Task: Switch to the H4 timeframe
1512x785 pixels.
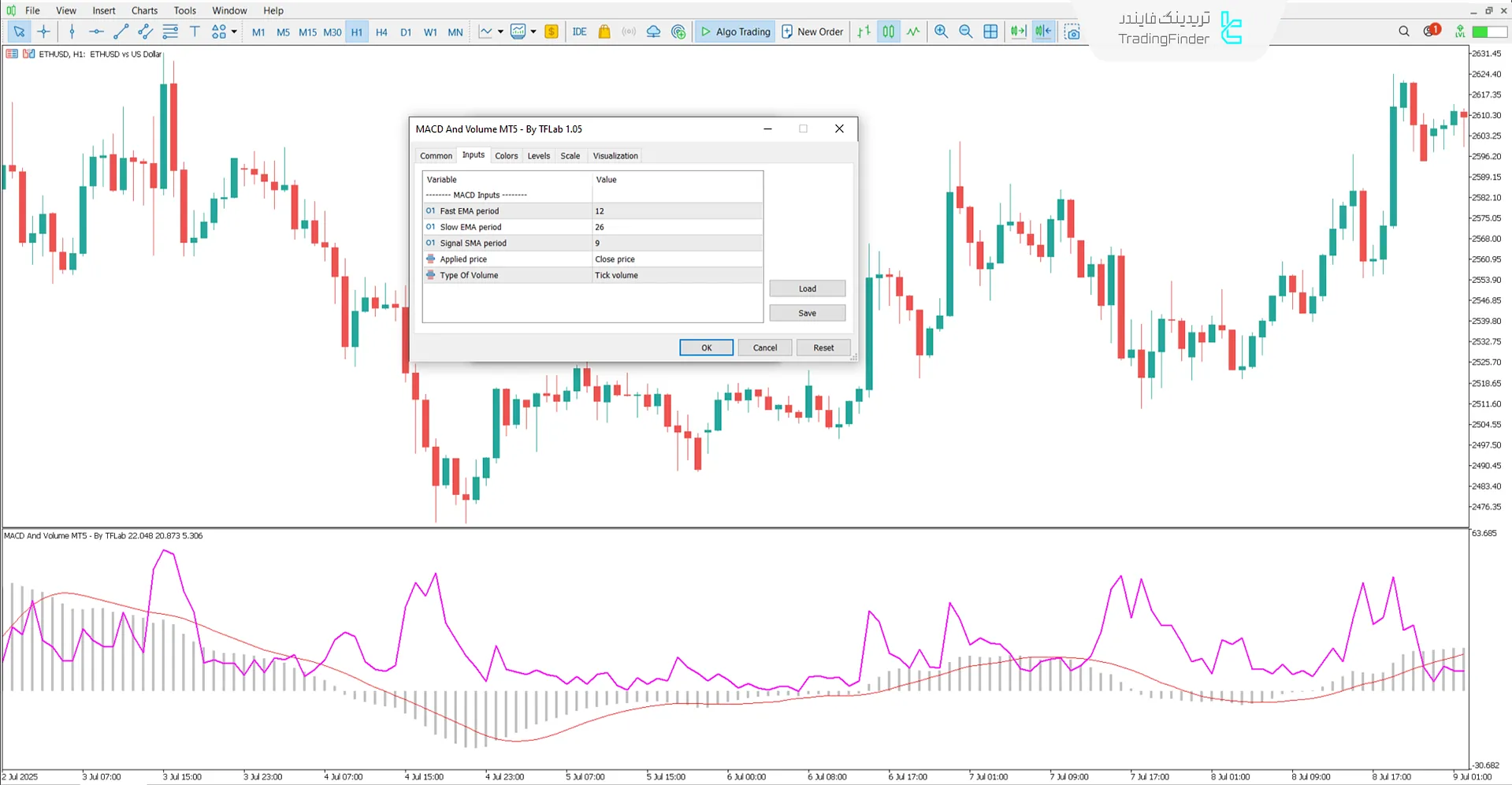Action: pos(381,32)
